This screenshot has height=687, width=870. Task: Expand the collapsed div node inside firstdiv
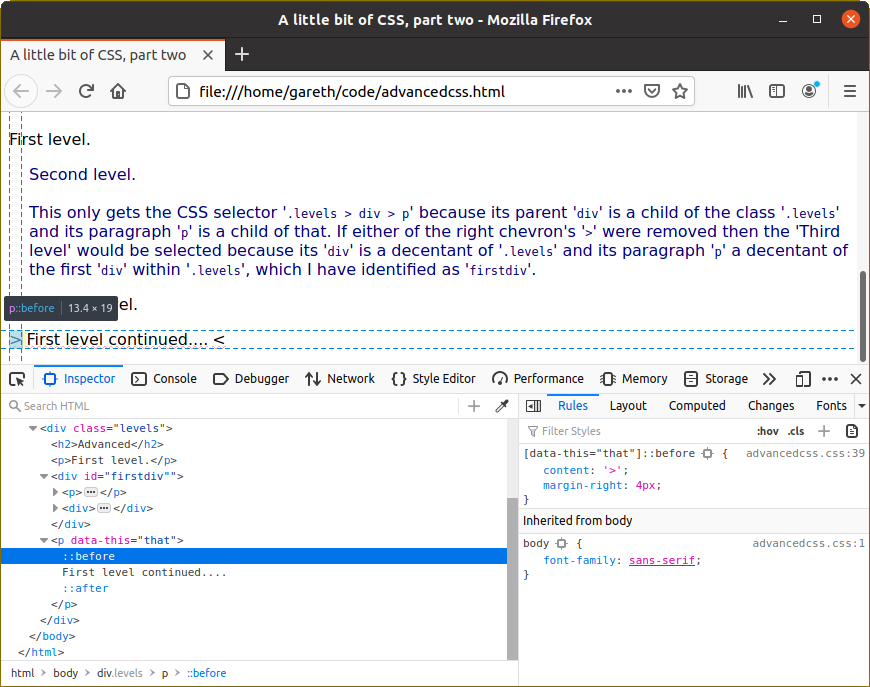pyautogui.click(x=55, y=508)
